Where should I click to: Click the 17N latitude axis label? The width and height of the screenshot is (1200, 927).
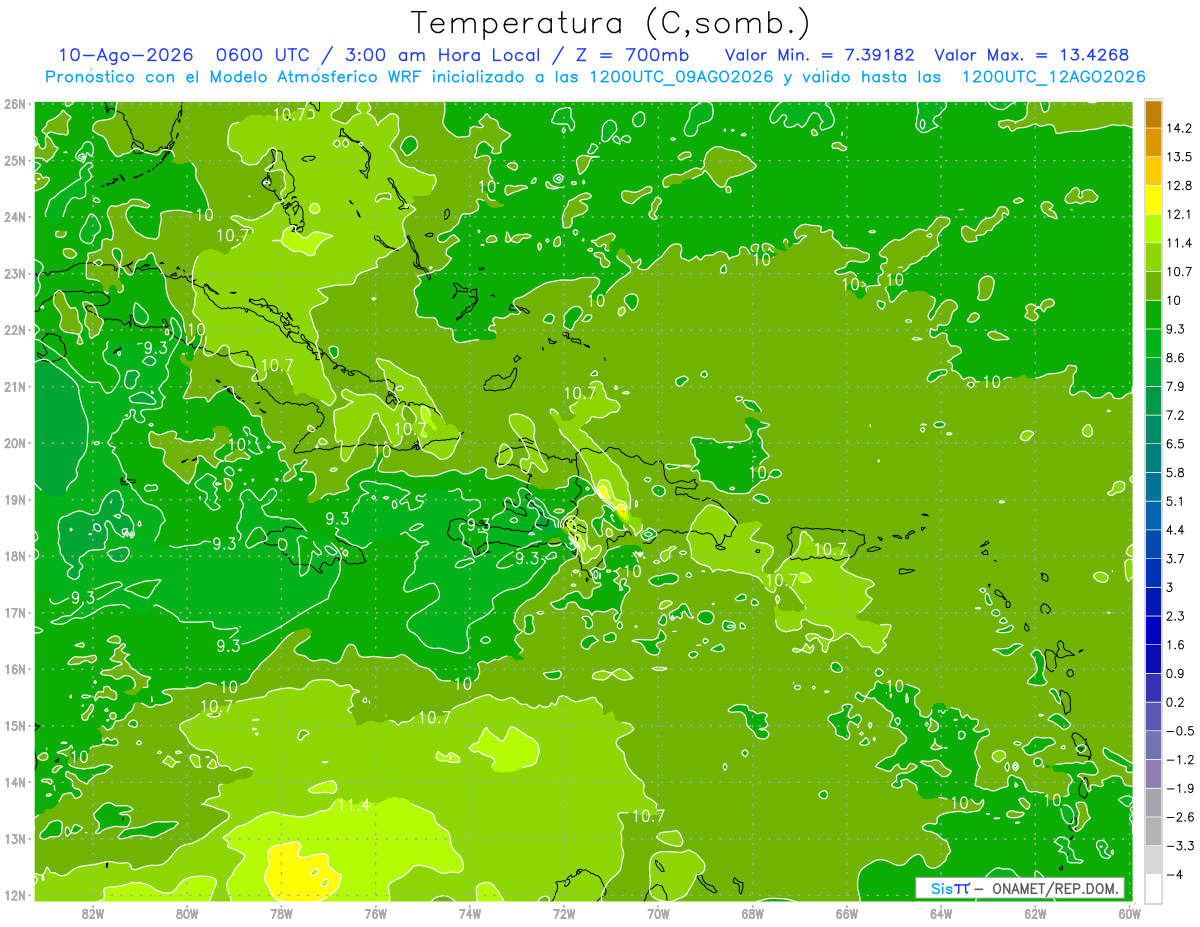tap(14, 612)
